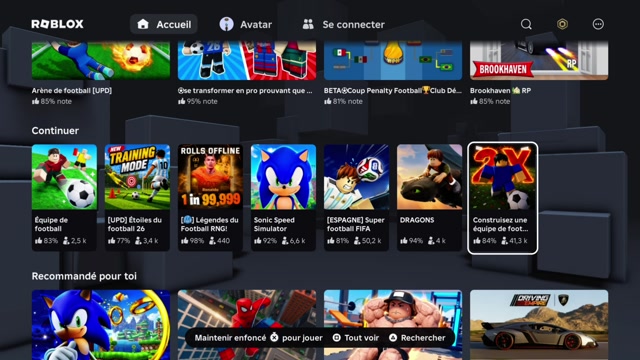This screenshot has width=640, height=360.
Task: Click the Maintenir enfoncé pour jouer hint
Action: click(x=258, y=338)
